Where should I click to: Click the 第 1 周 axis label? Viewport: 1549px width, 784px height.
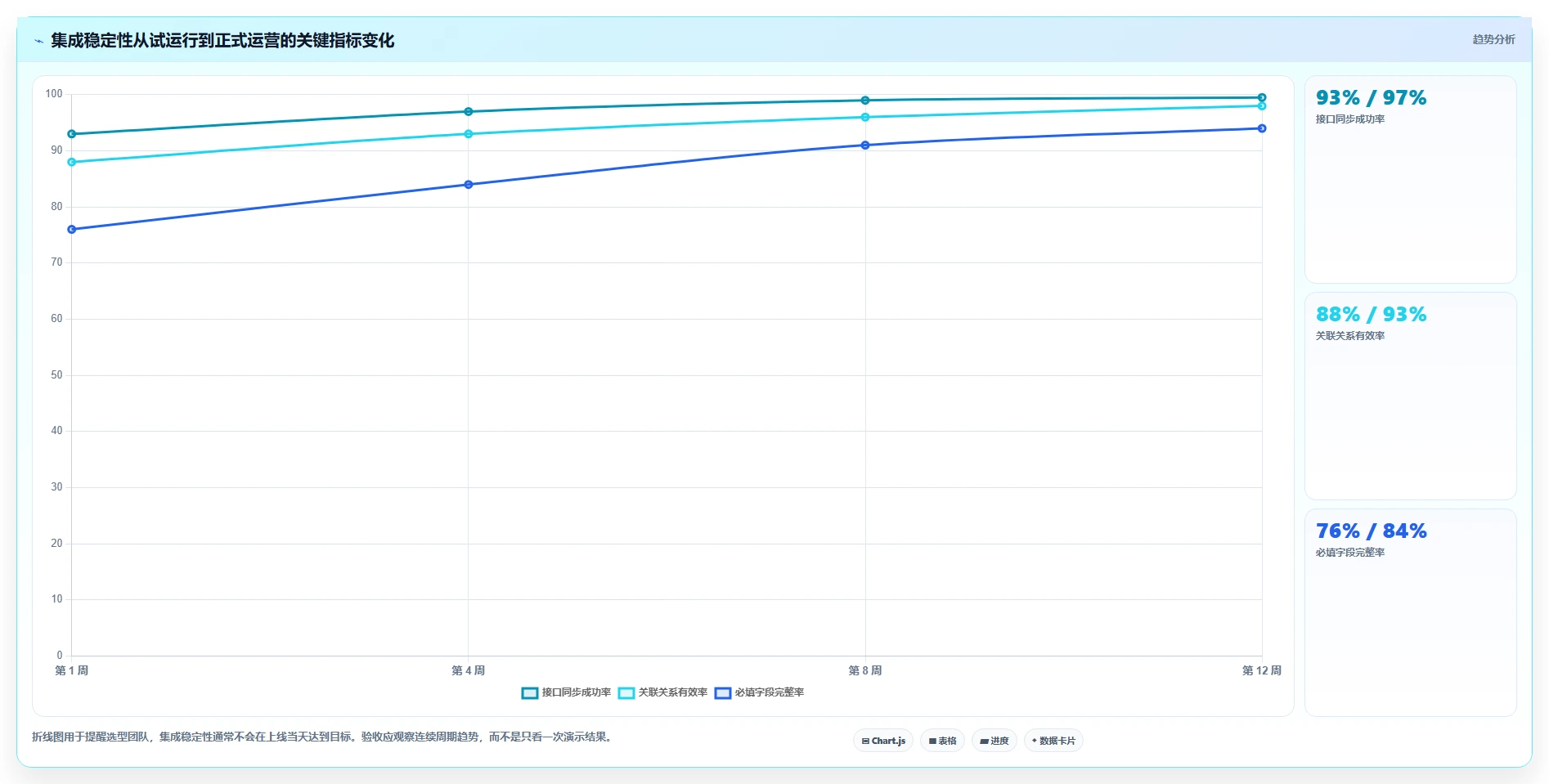point(72,670)
